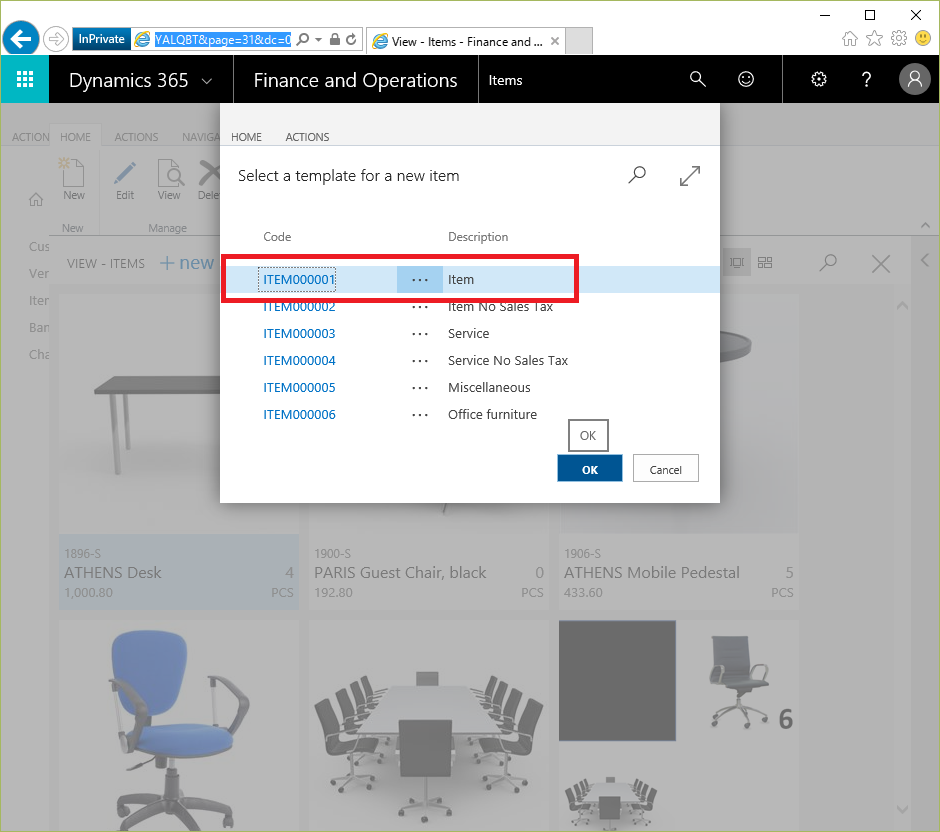940x832 pixels.
Task: Open the user account avatar
Action: point(914,79)
